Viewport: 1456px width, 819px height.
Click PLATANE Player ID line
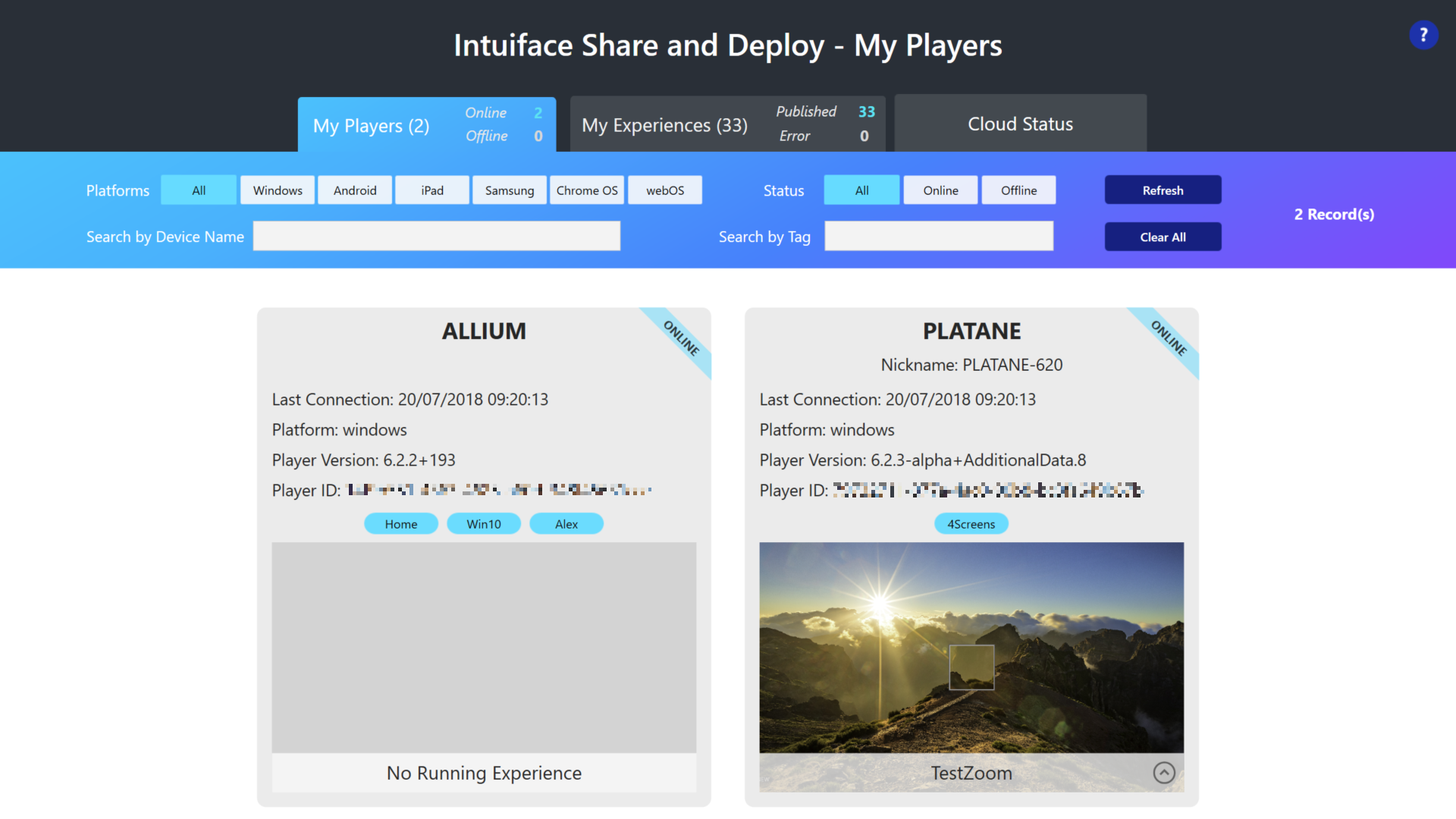[x=952, y=491]
